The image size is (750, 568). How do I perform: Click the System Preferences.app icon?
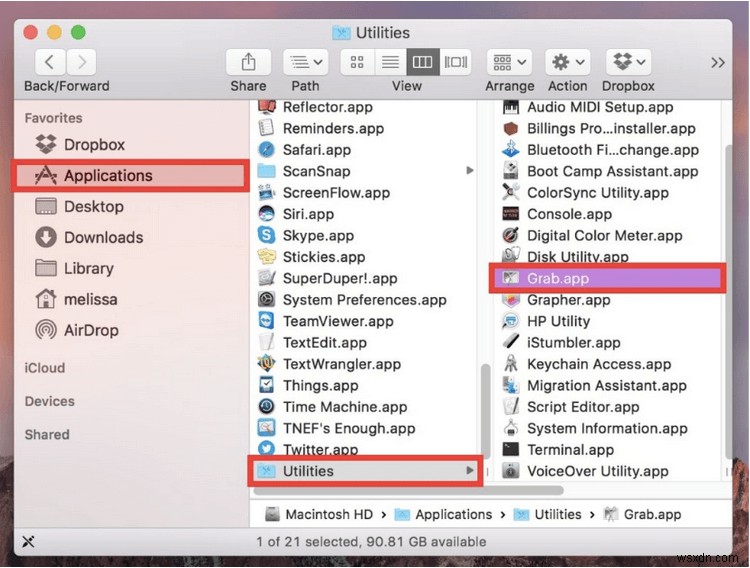[x=266, y=300]
